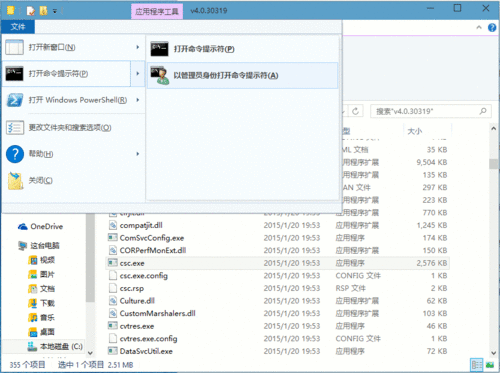500x373 pixels.
Task: Click the properties icon in quick access toolbar
Action: coord(31,11)
